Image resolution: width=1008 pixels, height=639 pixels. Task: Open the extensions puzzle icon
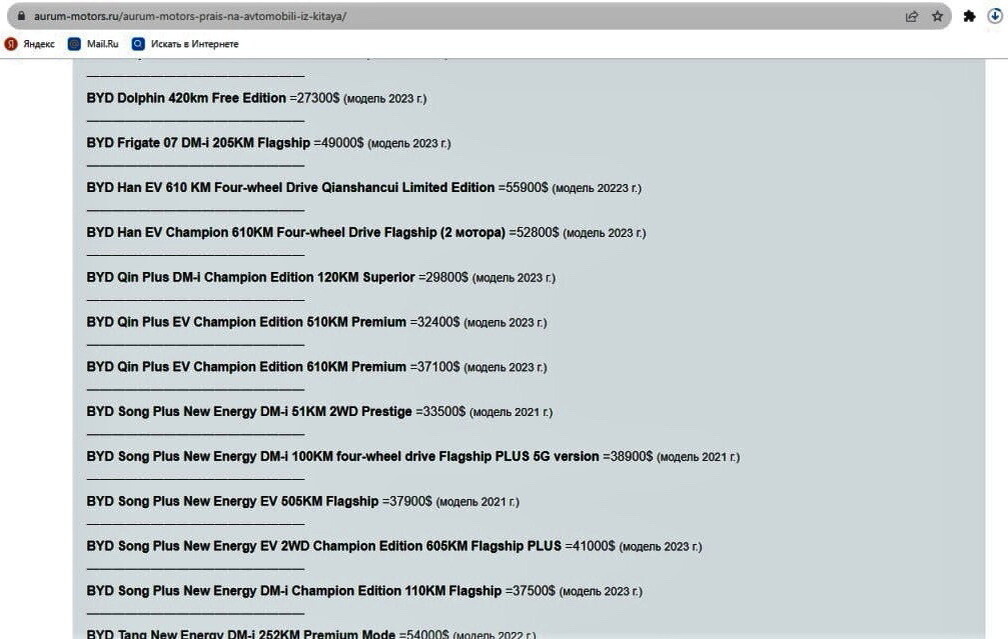pyautogui.click(x=969, y=16)
